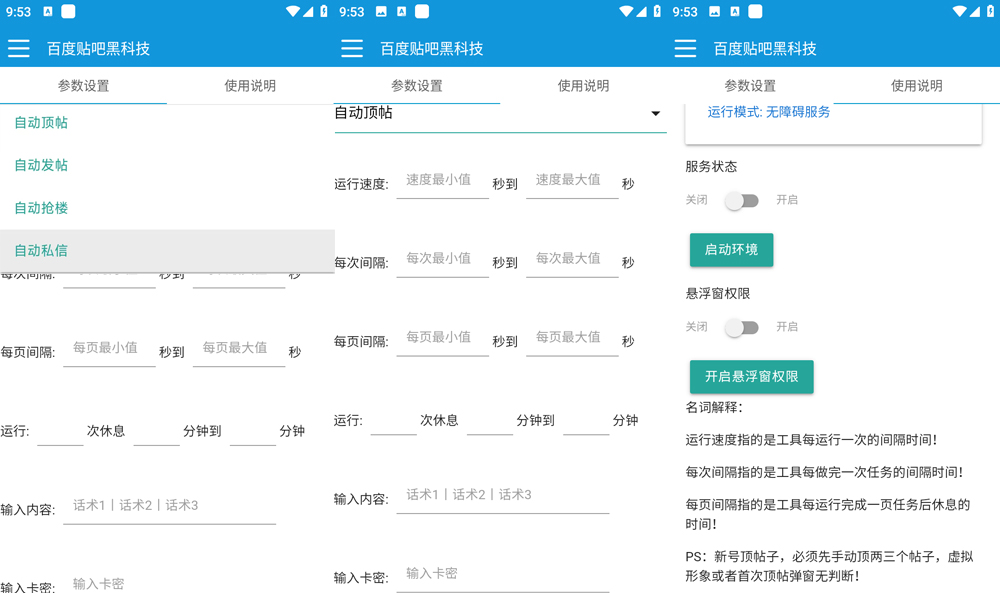Expand the 自动顶帖 dropdown arrow
The width and height of the screenshot is (1000, 593).
coord(655,114)
